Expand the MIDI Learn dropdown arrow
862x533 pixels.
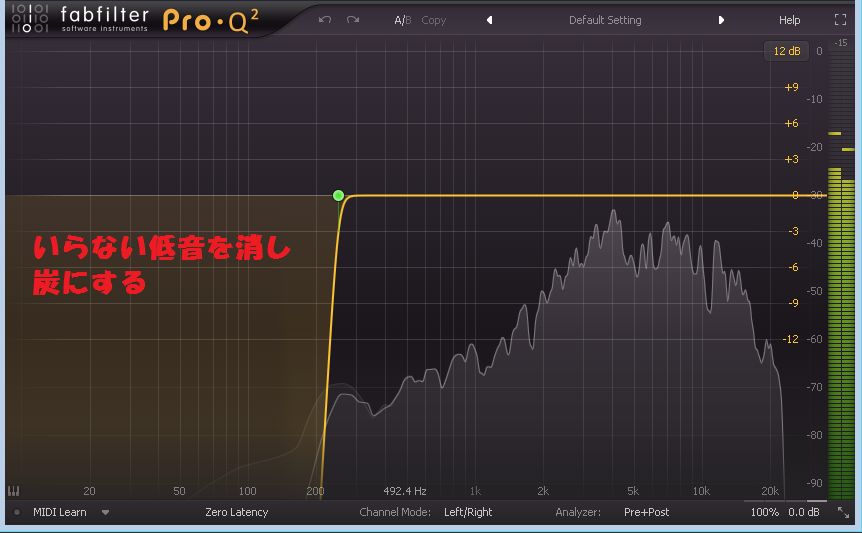pyautogui.click(x=105, y=513)
